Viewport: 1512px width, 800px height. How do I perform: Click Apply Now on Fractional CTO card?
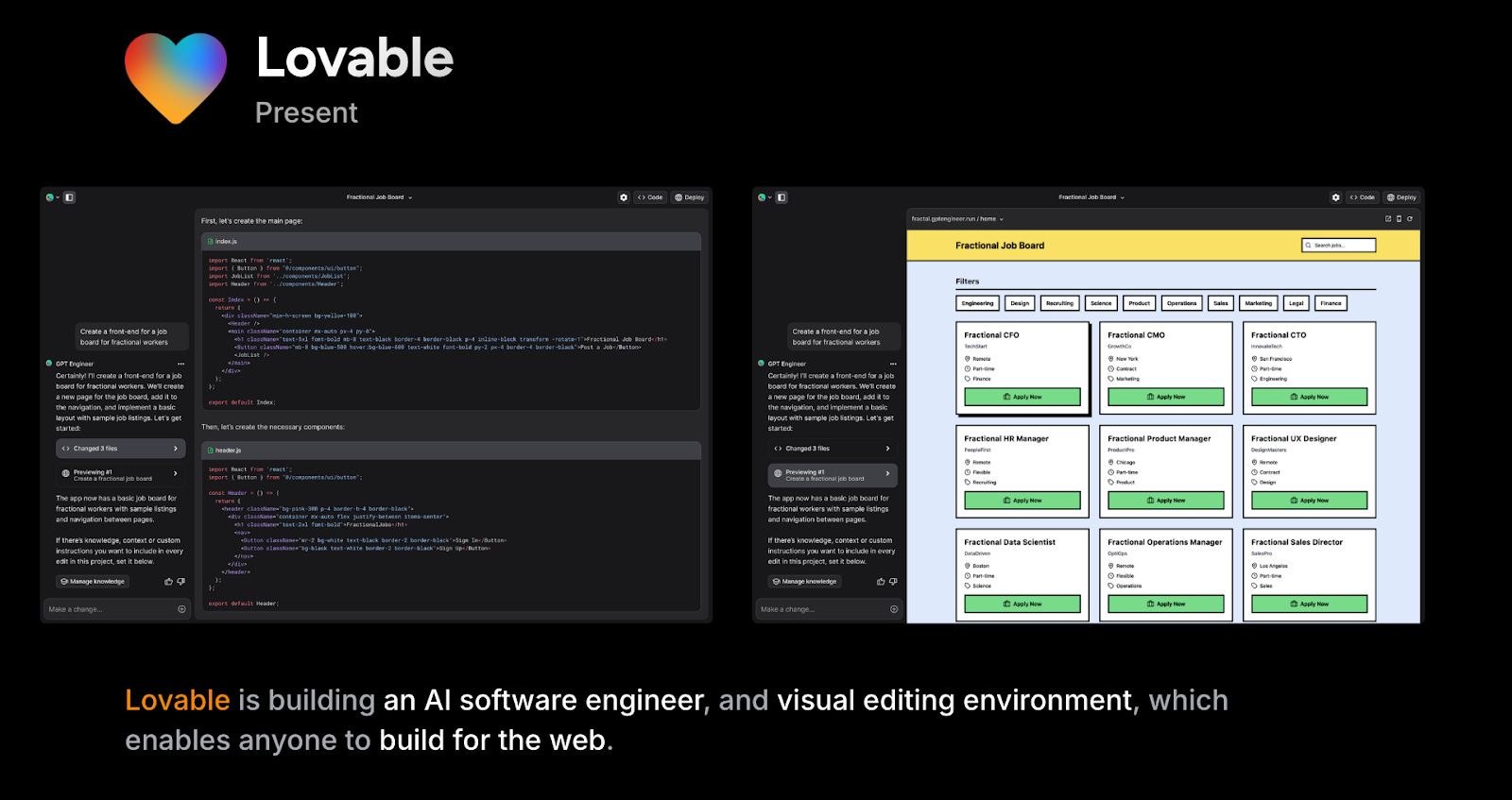(1310, 397)
